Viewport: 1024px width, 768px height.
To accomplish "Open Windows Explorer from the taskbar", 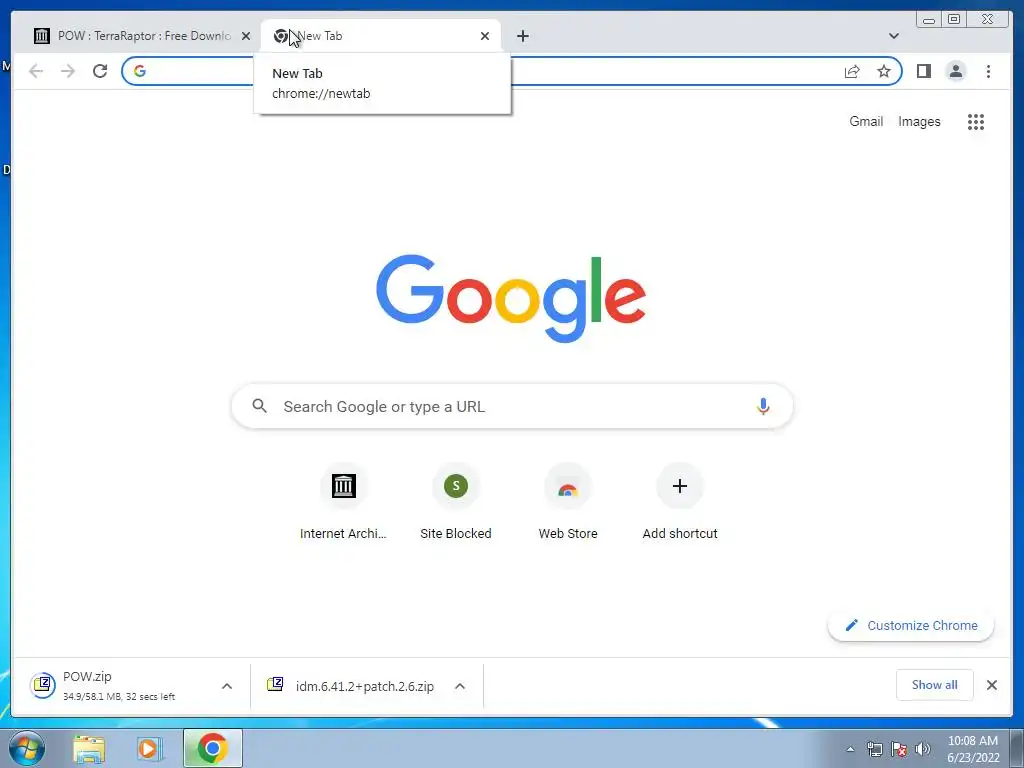I will [x=89, y=748].
